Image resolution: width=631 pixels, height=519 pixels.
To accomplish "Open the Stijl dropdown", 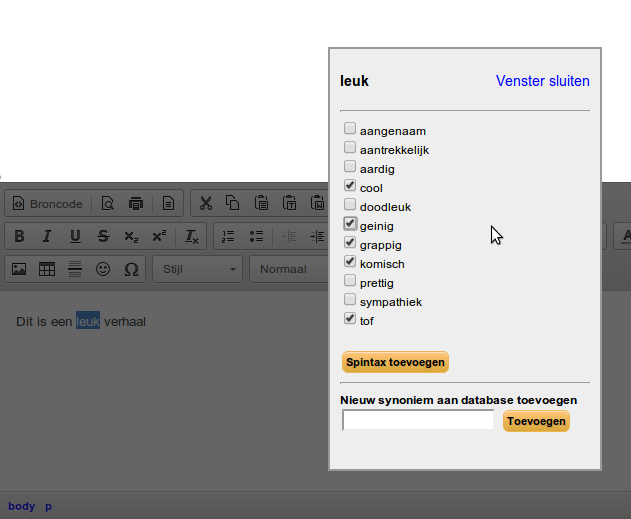I will coord(198,269).
